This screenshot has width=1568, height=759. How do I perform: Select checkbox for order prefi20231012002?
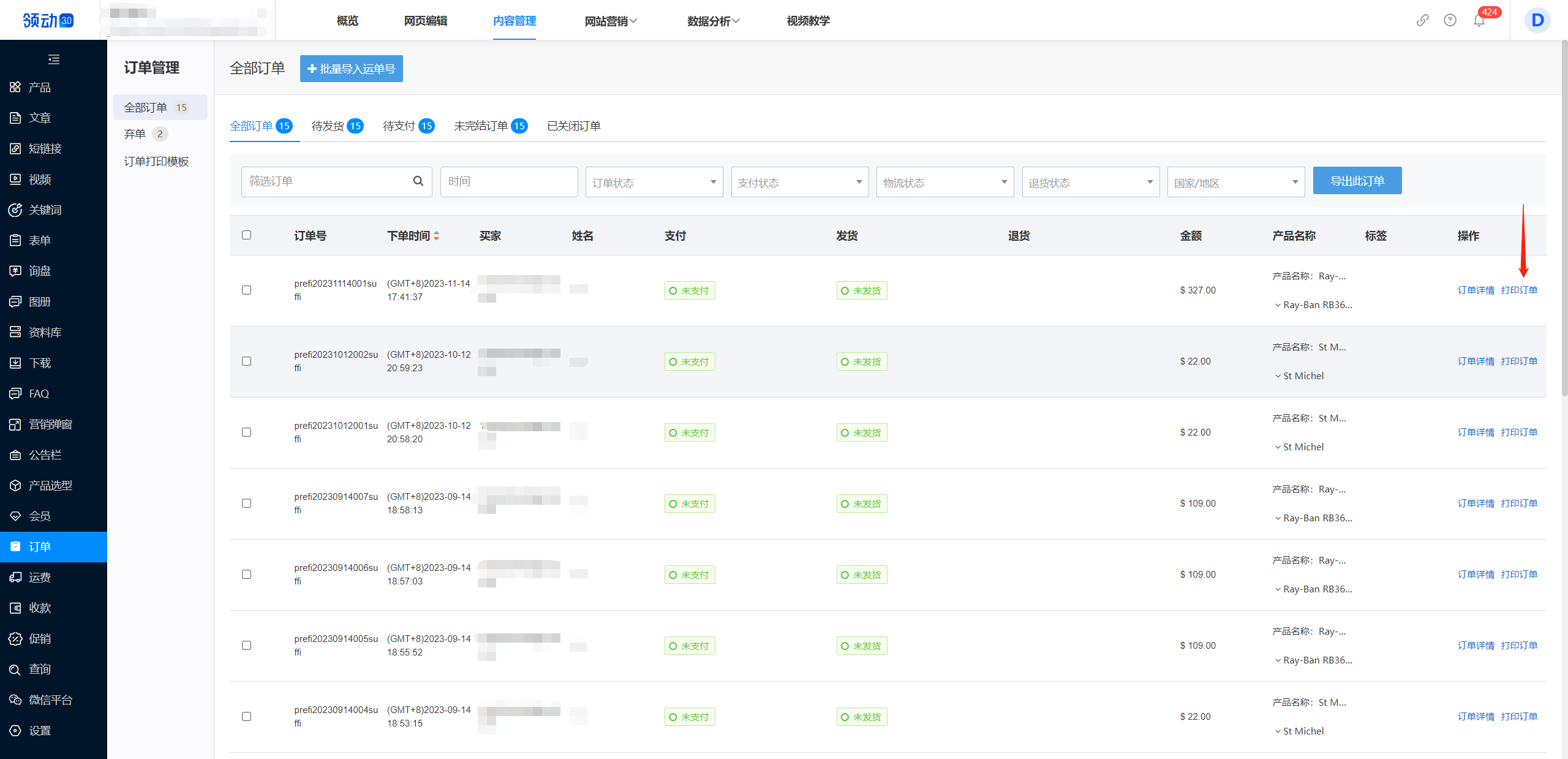pyautogui.click(x=246, y=361)
